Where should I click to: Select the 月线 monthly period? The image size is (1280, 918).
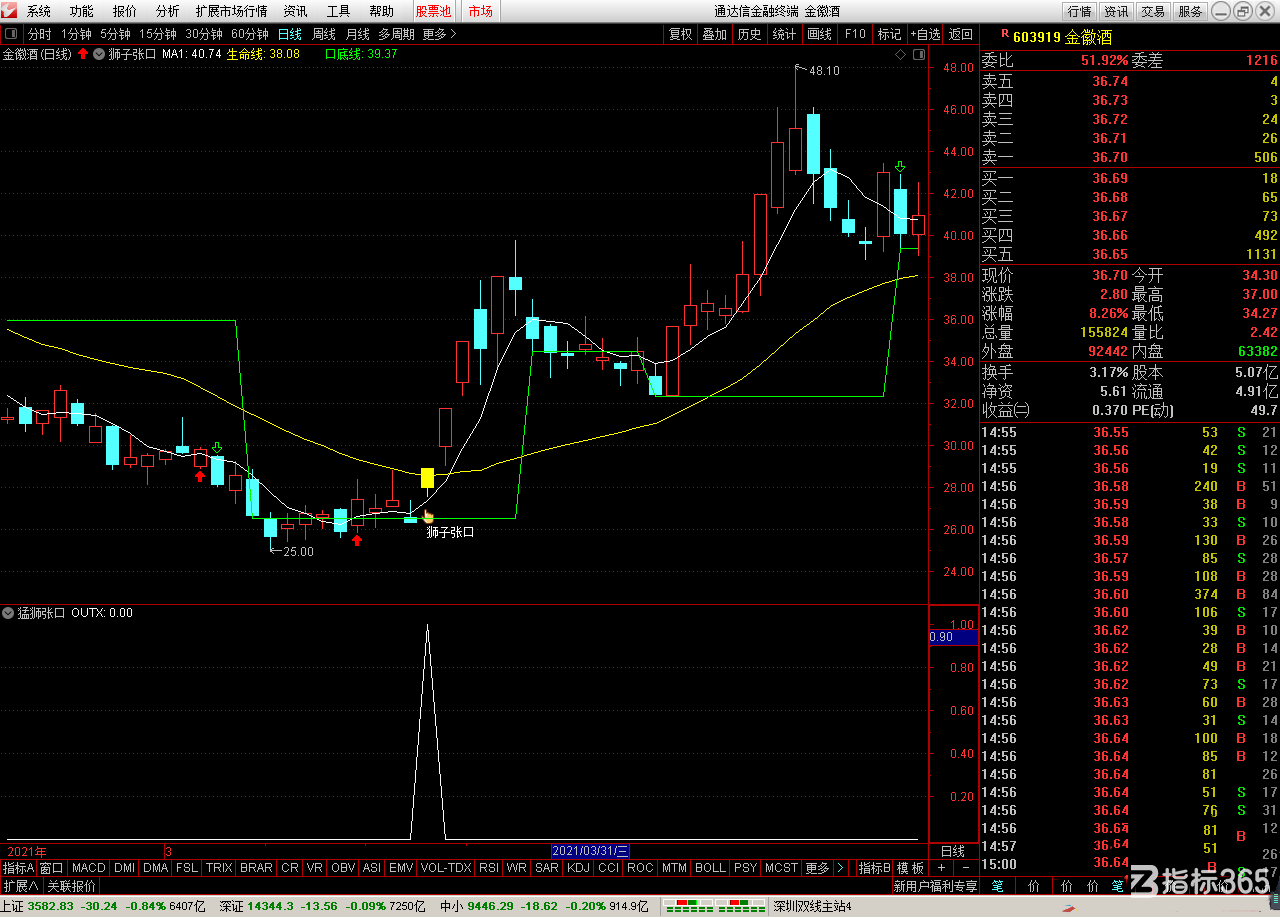[357, 34]
